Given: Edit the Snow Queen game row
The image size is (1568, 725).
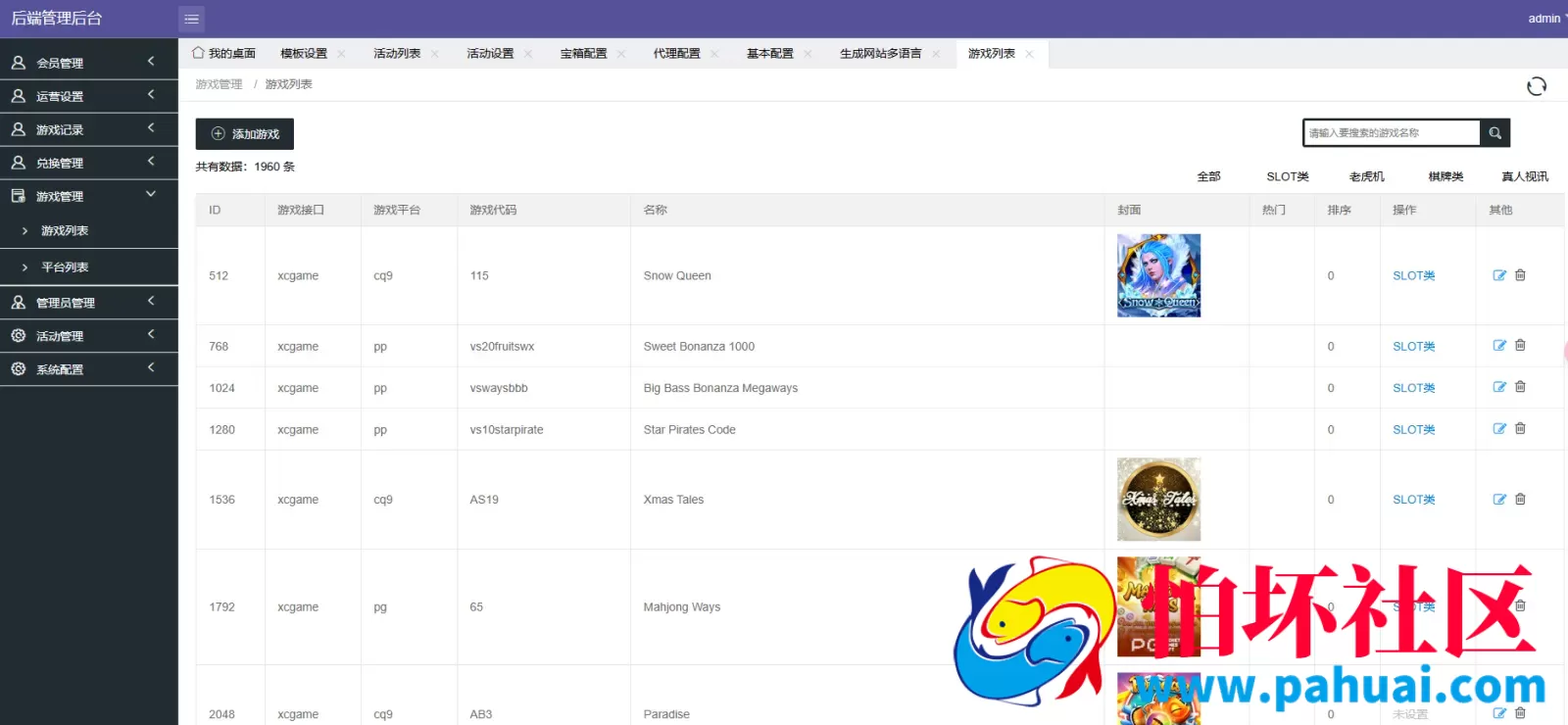Looking at the screenshot, I should [x=1499, y=275].
